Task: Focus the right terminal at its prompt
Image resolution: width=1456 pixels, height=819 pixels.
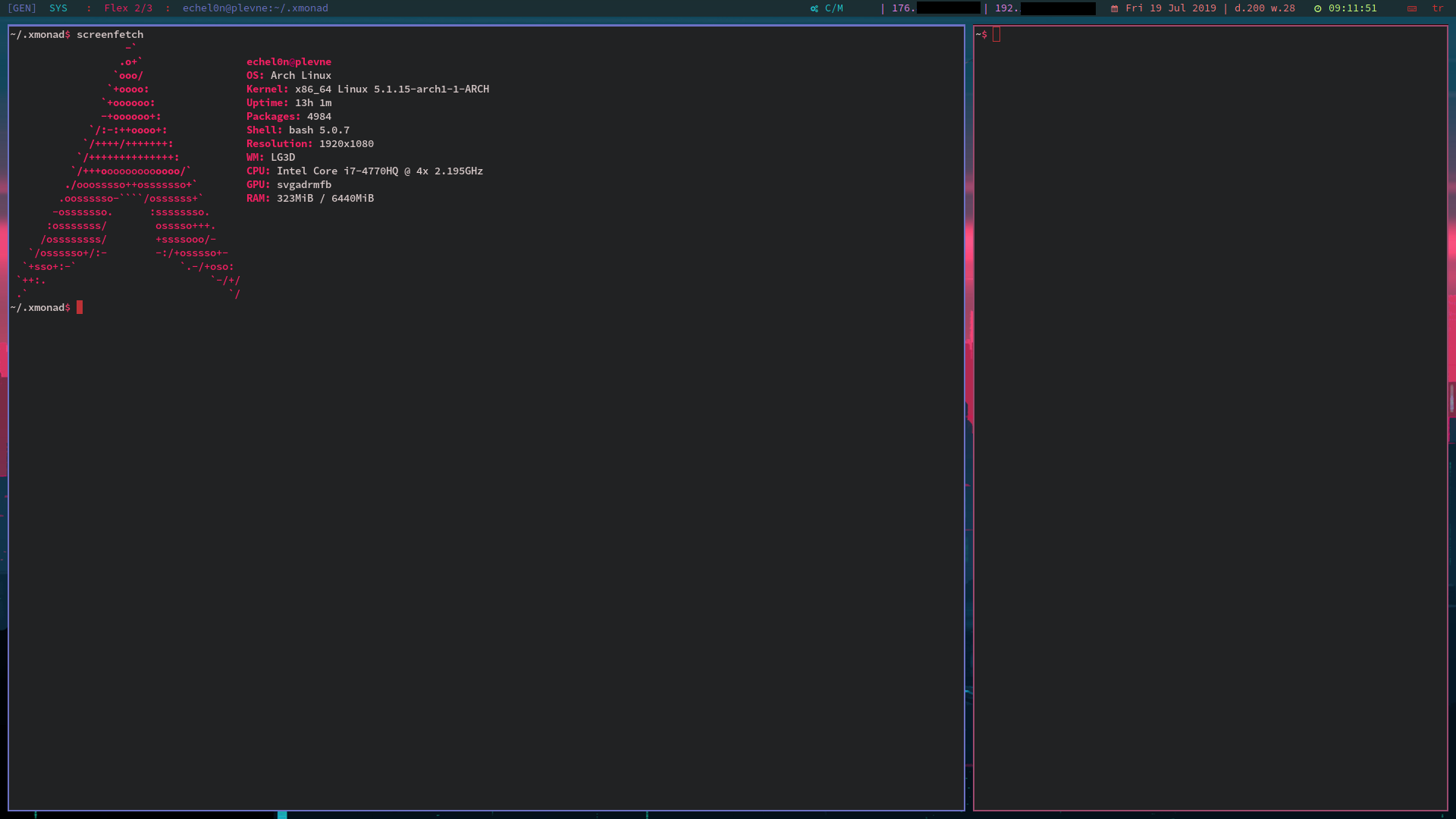Action: [x=996, y=35]
